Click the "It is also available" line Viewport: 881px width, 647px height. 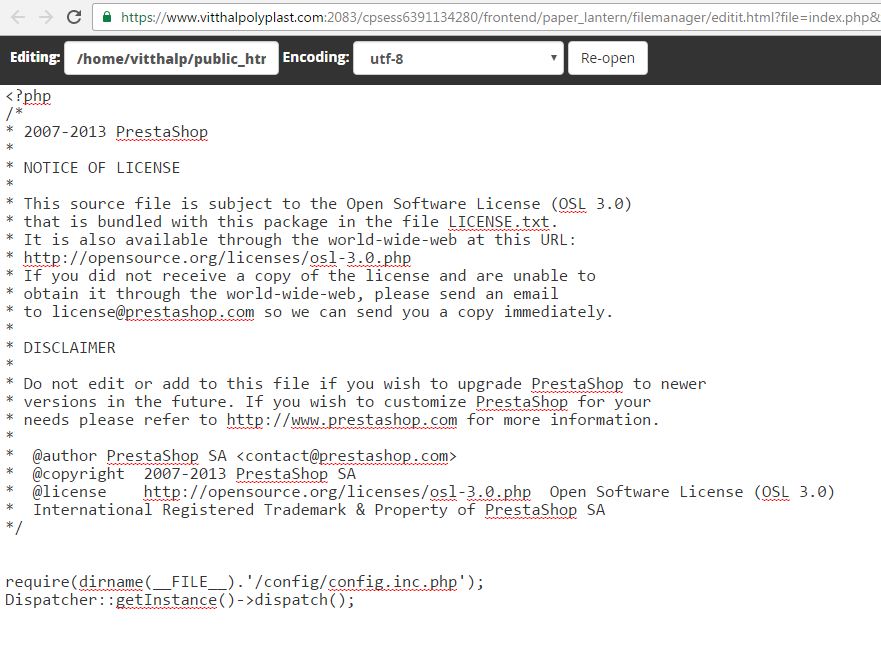point(291,240)
